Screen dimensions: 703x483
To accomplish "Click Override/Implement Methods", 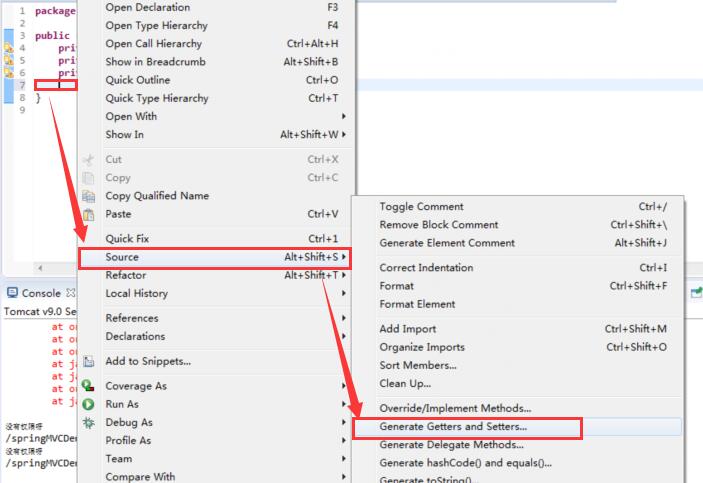I will click(455, 408).
